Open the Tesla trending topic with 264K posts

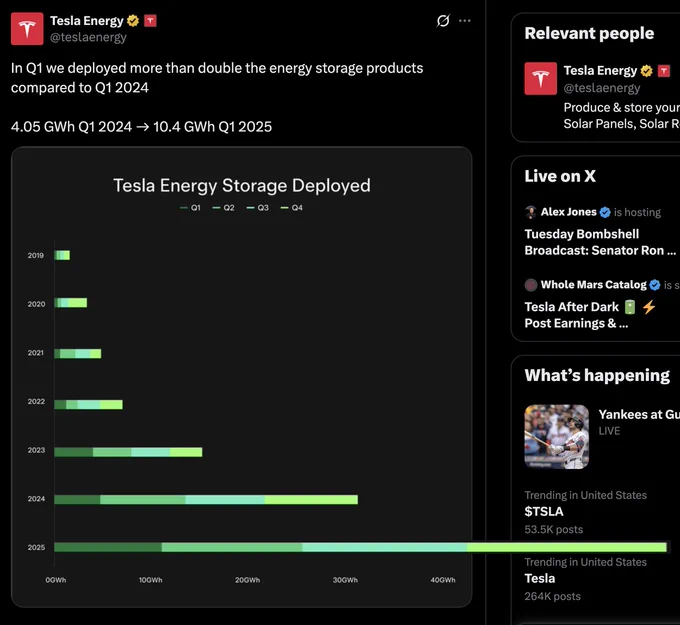point(539,578)
